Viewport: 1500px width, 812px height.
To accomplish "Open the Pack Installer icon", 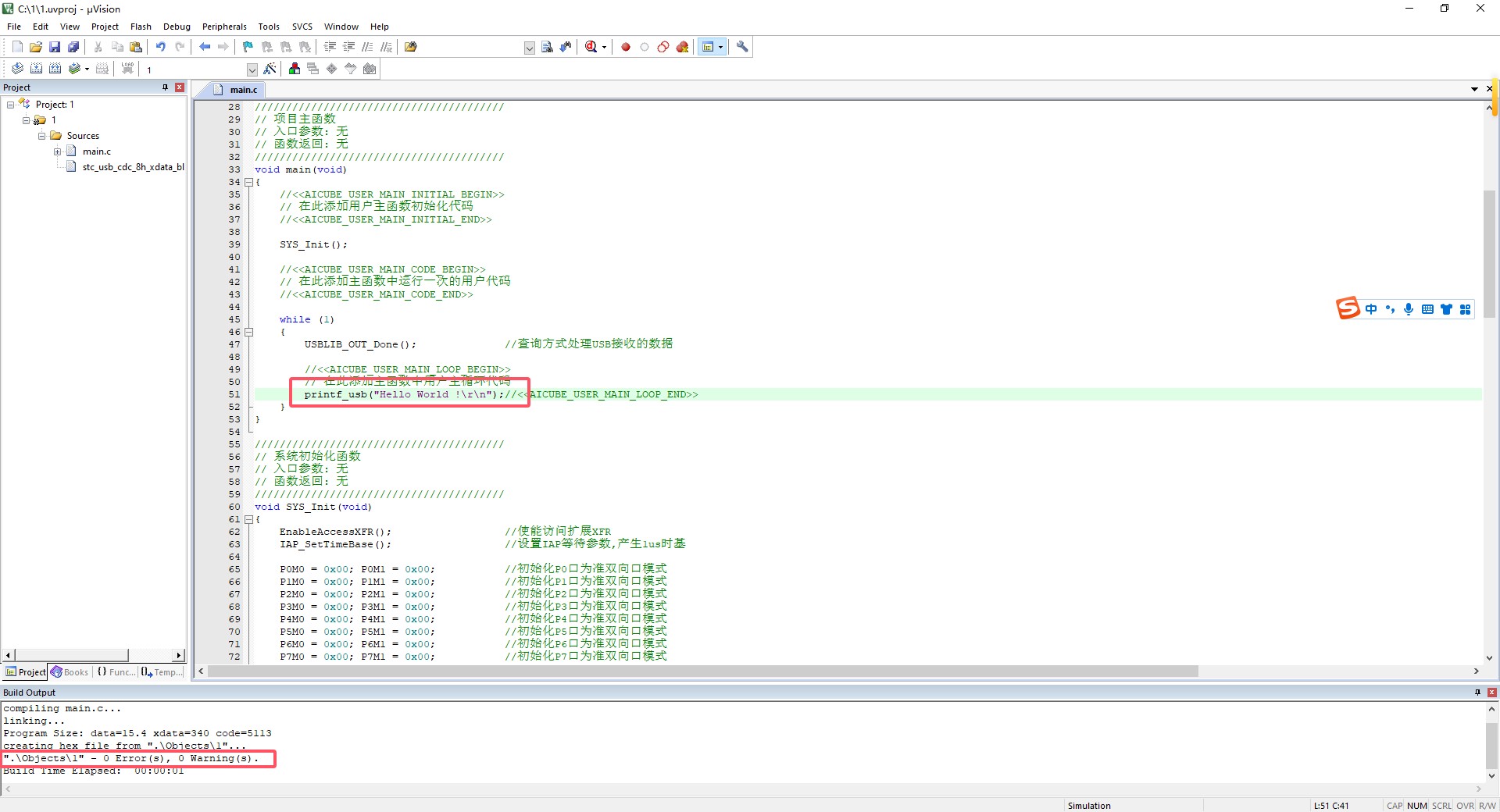I will click(370, 69).
